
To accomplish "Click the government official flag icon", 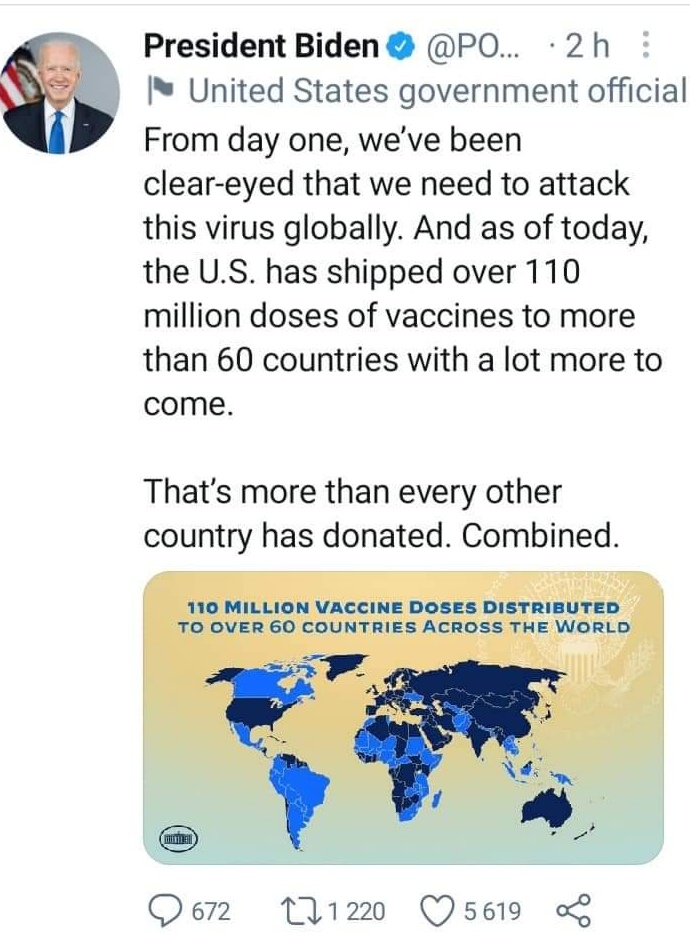I will click(157, 91).
